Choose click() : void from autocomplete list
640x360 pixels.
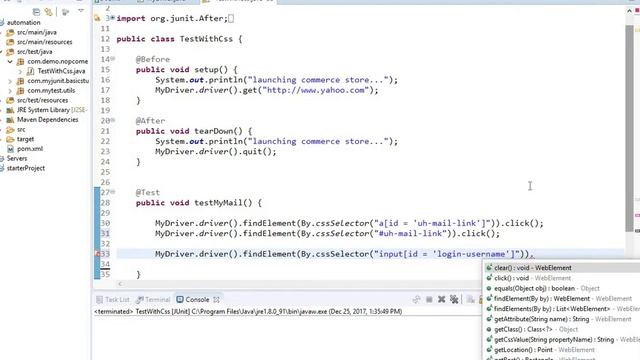click(562, 278)
